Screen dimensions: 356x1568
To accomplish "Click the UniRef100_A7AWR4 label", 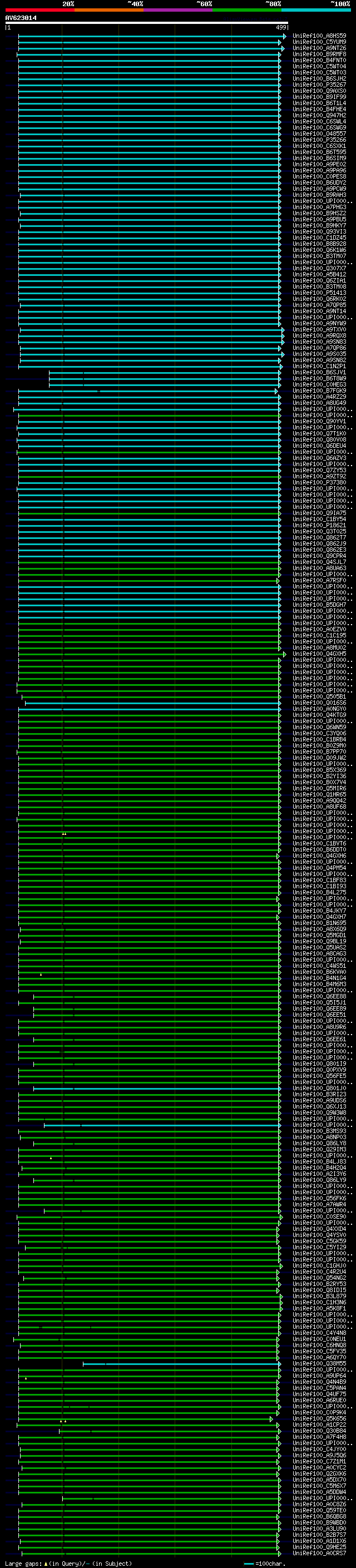I will [319, 1205].
